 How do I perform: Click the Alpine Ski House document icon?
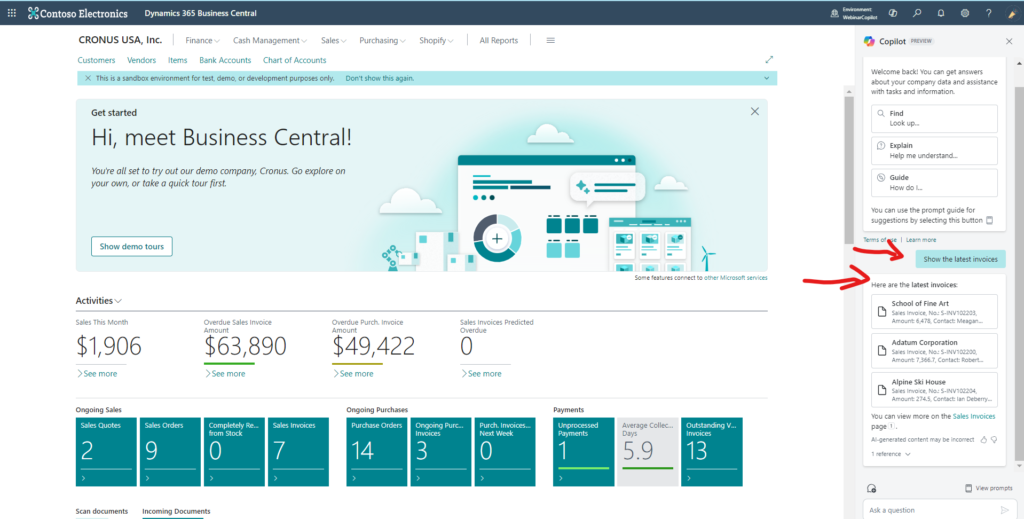click(x=882, y=390)
